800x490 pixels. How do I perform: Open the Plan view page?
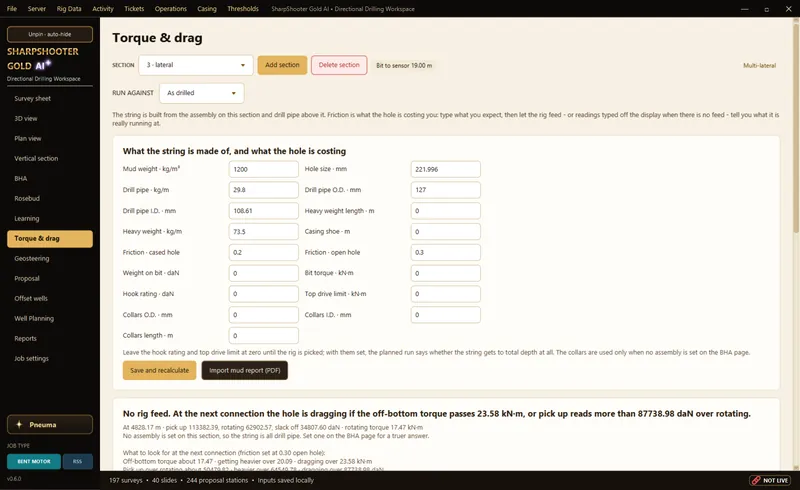pos(50,138)
